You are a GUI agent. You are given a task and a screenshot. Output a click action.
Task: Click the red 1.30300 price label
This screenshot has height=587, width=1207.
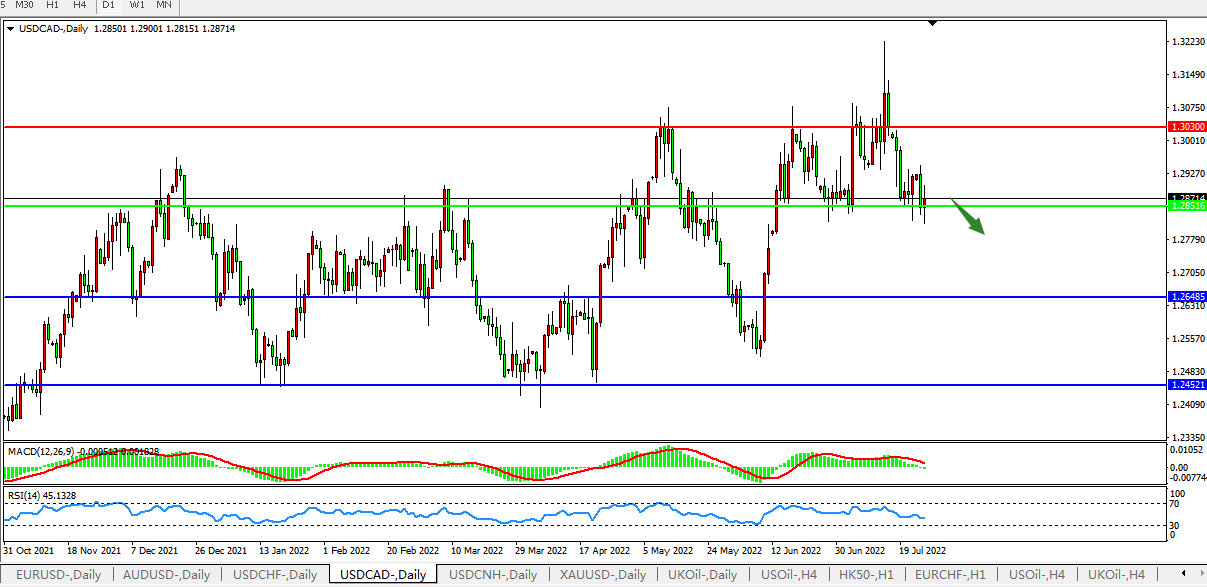point(1186,127)
